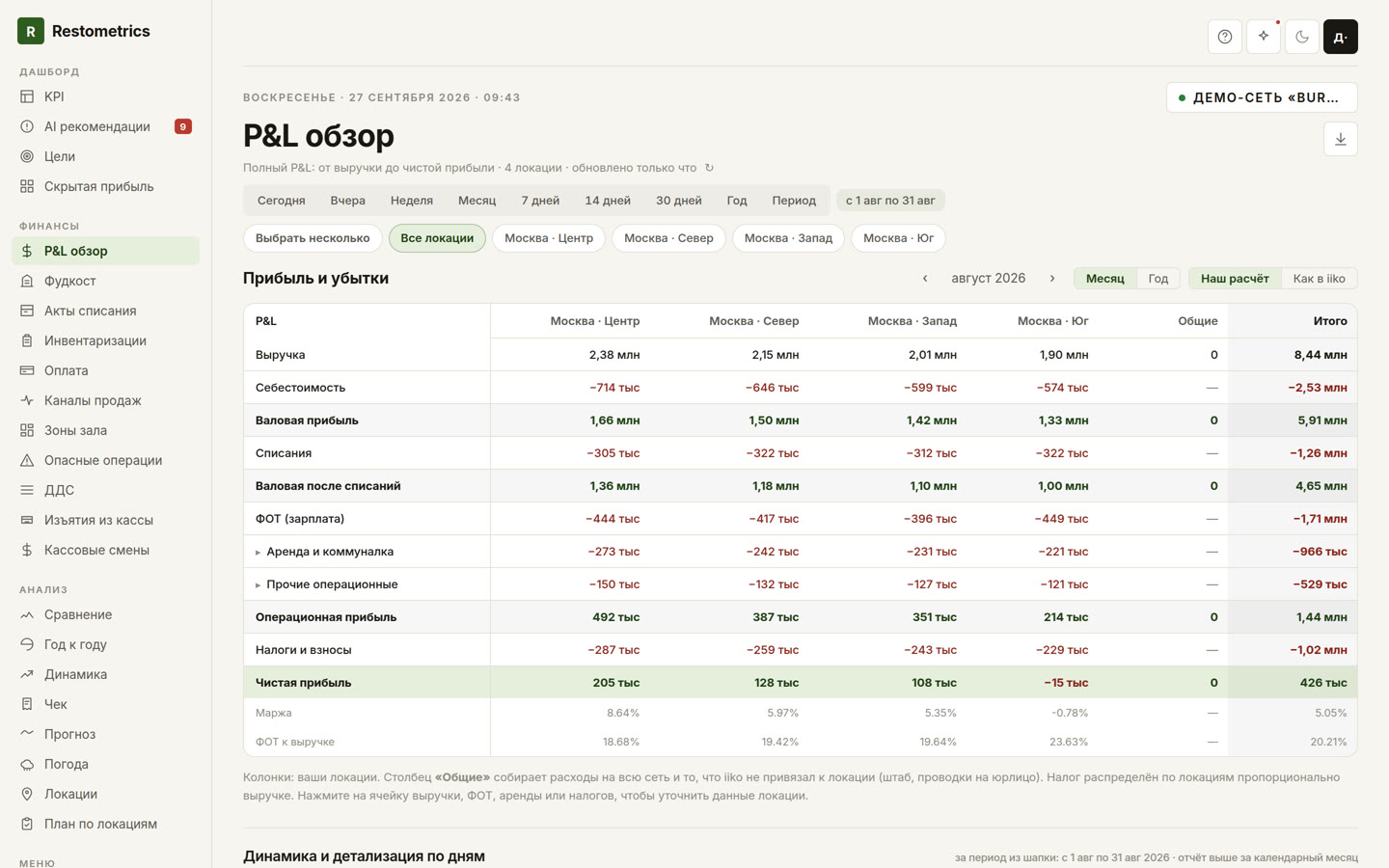Select Как в iiko calculation mode
The height and width of the screenshot is (868, 1389).
click(1319, 279)
